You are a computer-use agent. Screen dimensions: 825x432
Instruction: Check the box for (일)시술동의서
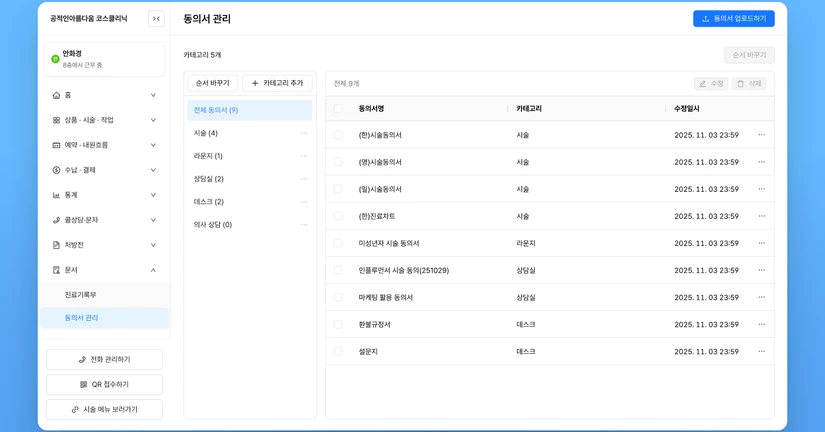coord(338,189)
